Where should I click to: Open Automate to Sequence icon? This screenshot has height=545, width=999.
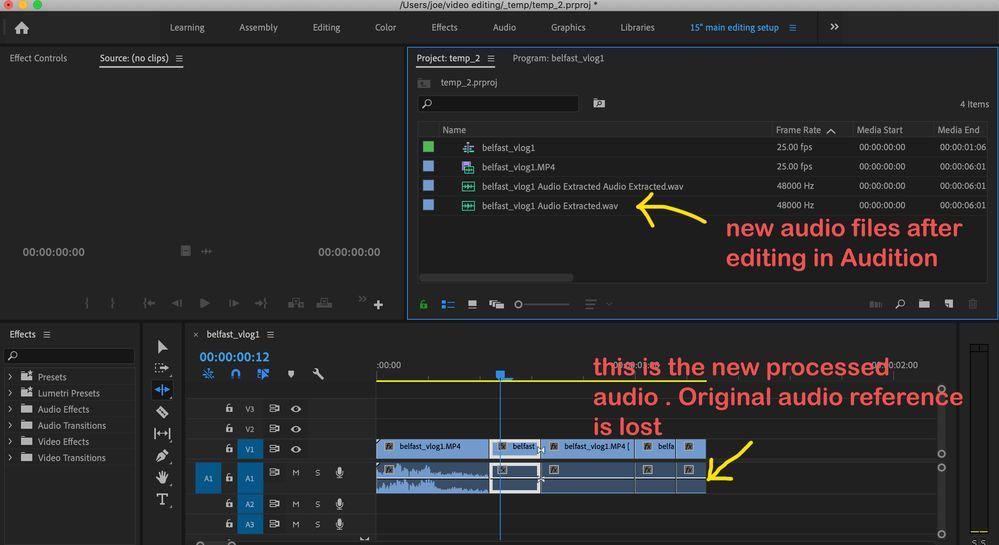pos(875,304)
